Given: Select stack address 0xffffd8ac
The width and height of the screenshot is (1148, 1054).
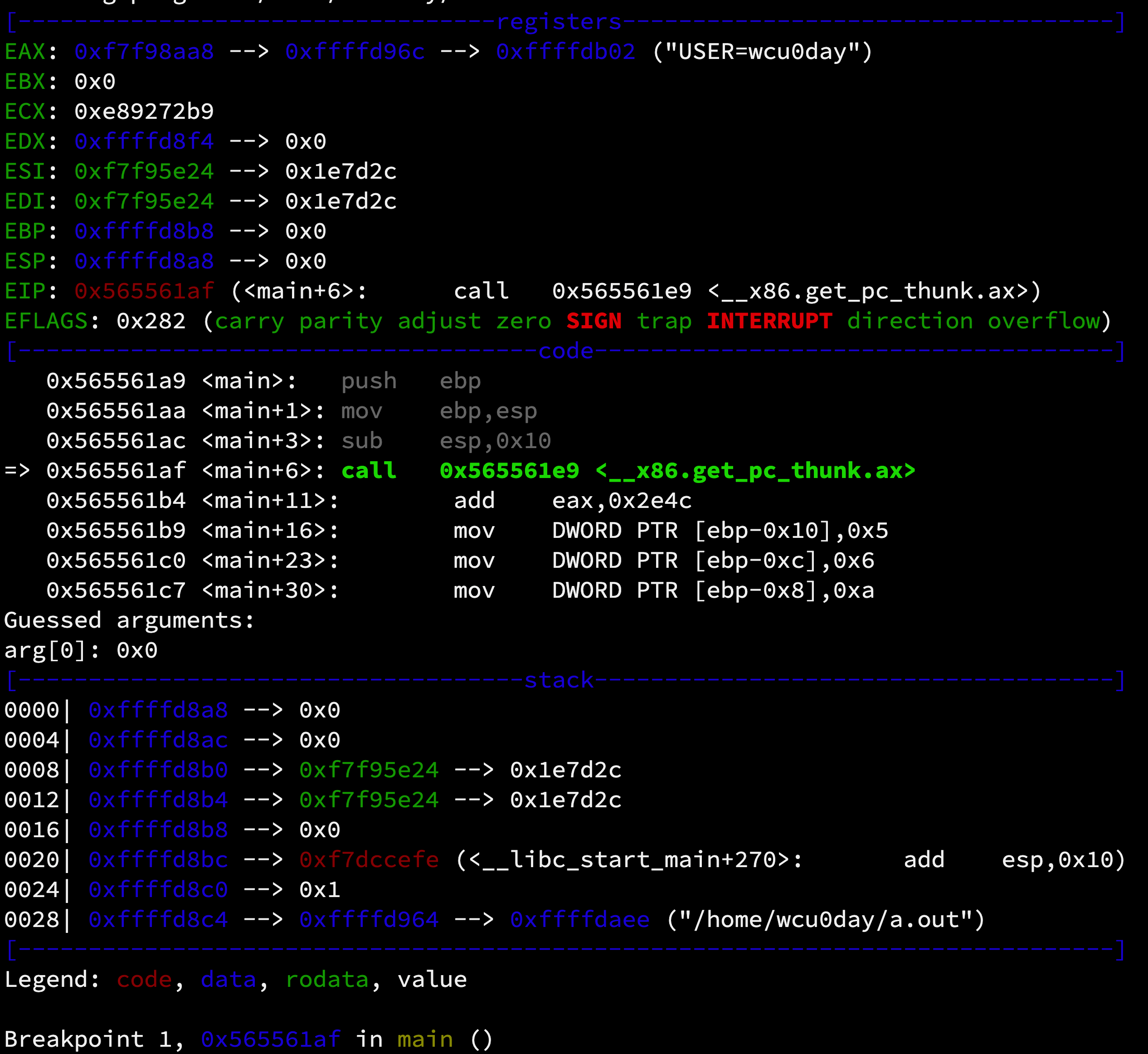Looking at the screenshot, I should click(159, 740).
